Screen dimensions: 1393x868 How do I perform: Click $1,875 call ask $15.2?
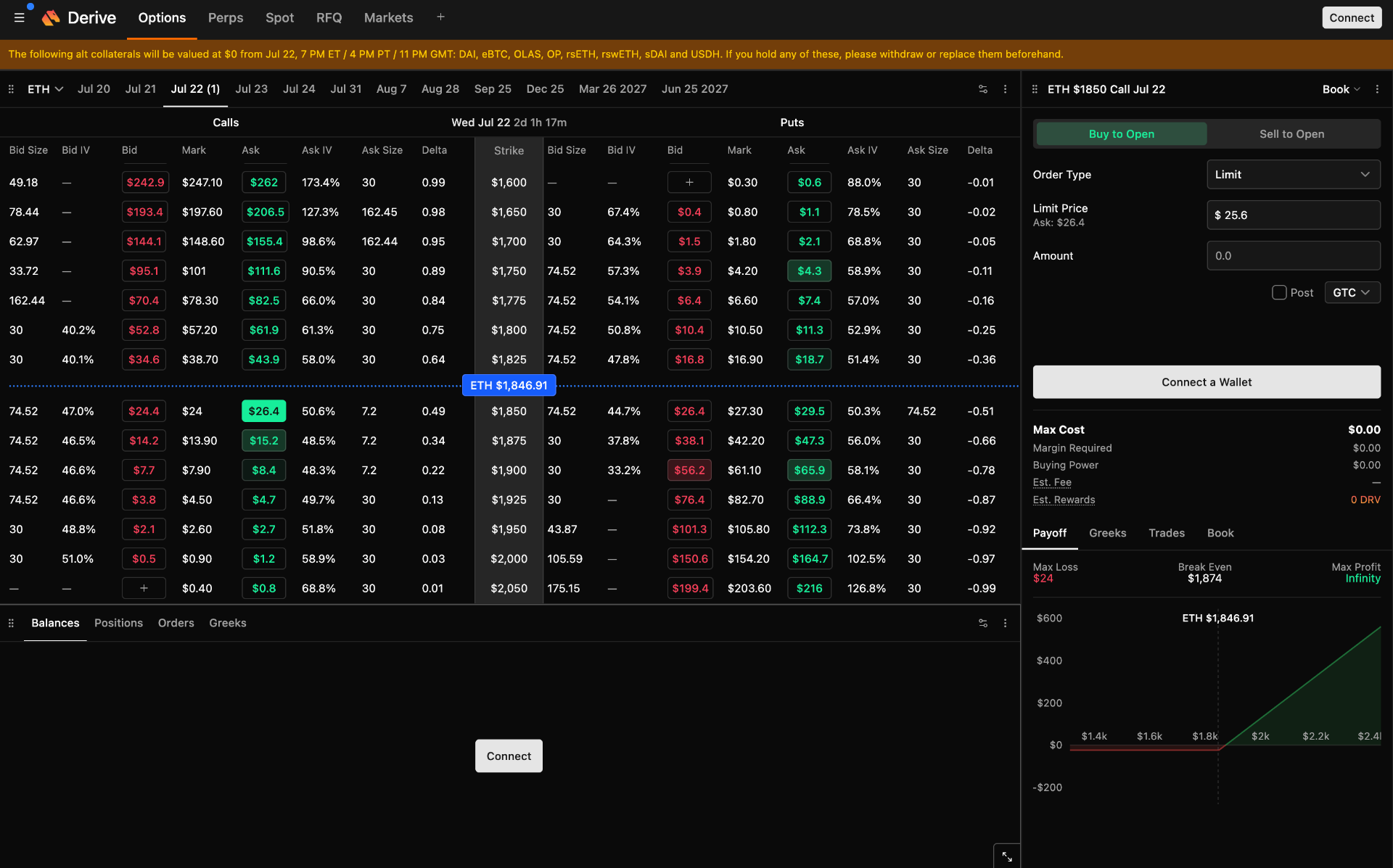point(263,441)
